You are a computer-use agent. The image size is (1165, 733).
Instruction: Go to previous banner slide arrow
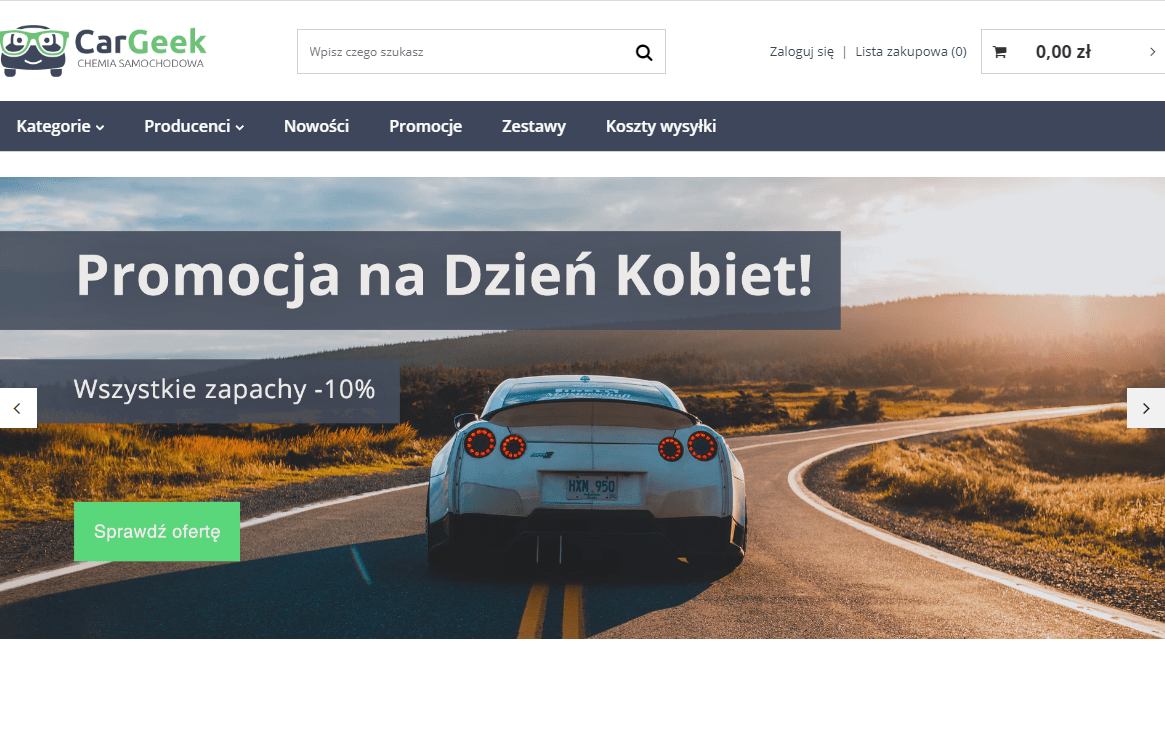pyautogui.click(x=18, y=408)
